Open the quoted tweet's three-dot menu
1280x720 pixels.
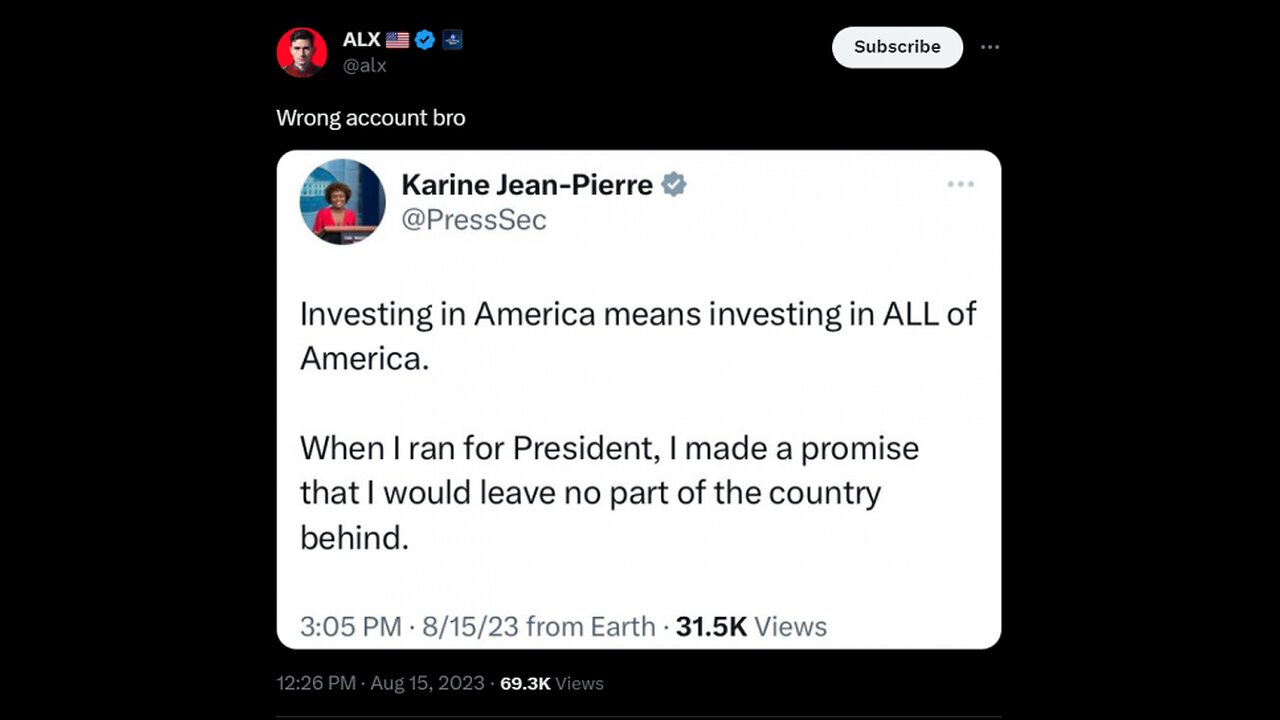pos(960,184)
